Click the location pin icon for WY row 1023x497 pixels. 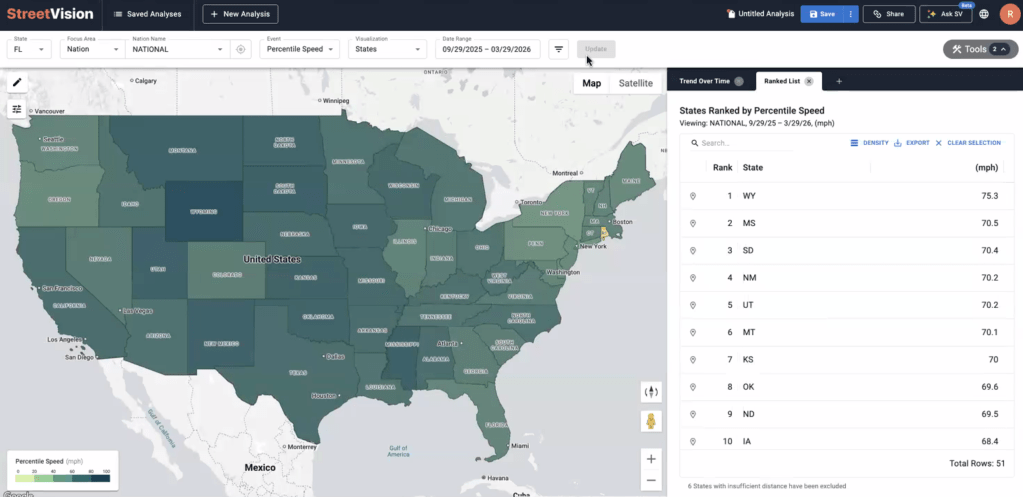692,196
